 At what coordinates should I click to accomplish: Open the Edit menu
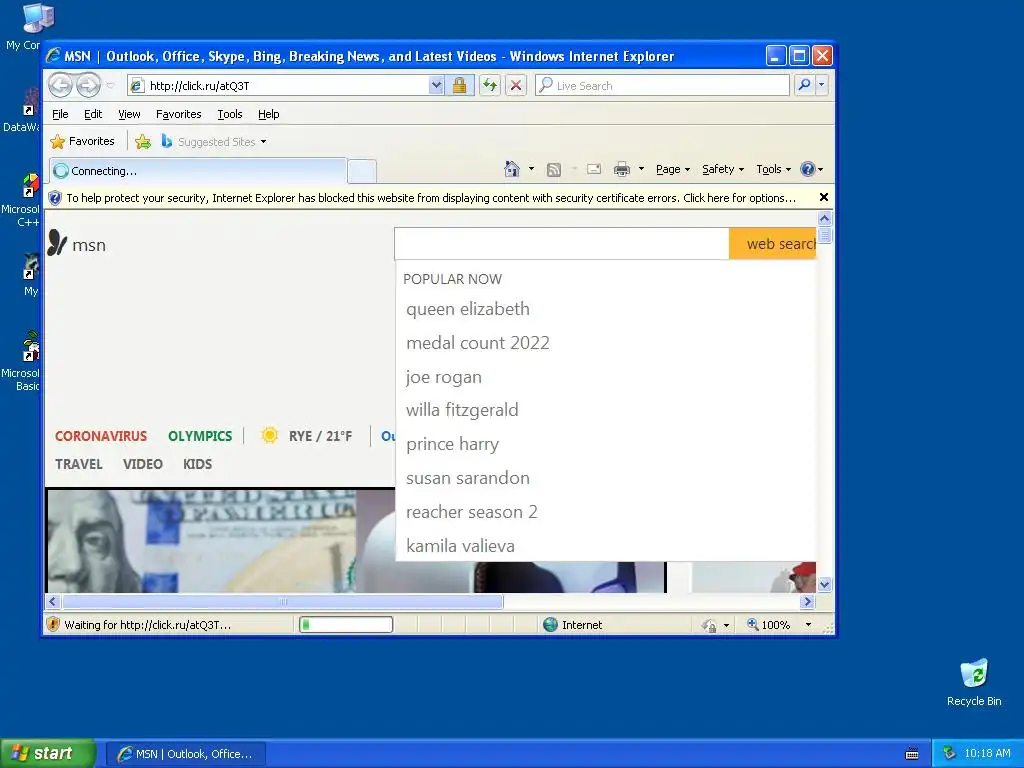93,114
